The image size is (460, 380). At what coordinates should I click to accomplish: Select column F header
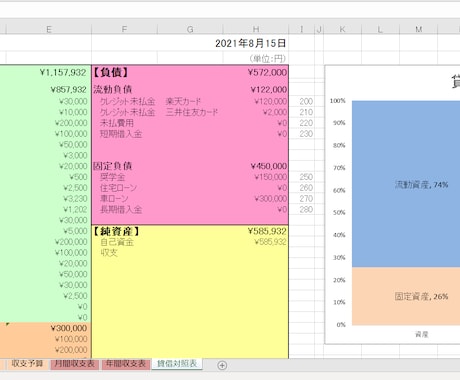pyautogui.click(x=124, y=29)
